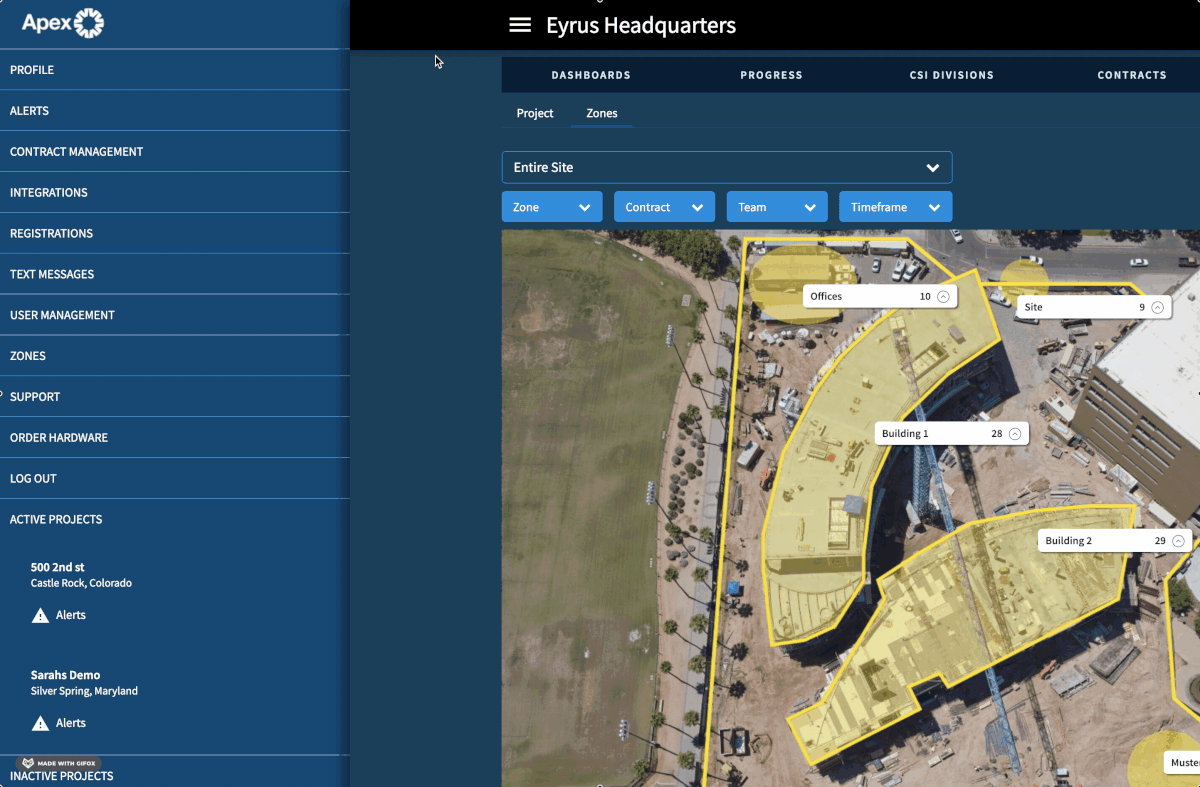This screenshot has width=1200, height=787.
Task: Open the Contract filter dropdown
Action: [664, 206]
